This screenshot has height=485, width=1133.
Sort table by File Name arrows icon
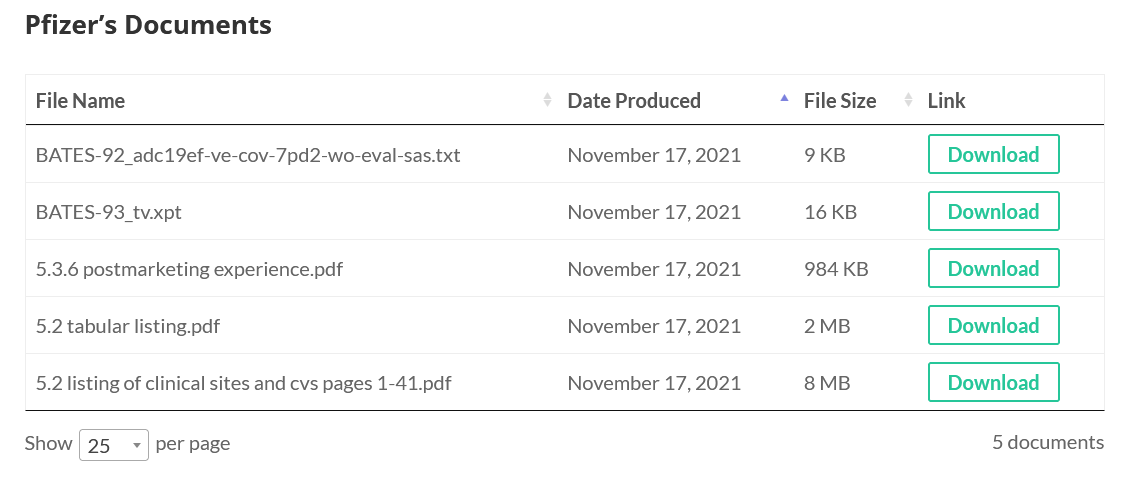click(x=547, y=100)
